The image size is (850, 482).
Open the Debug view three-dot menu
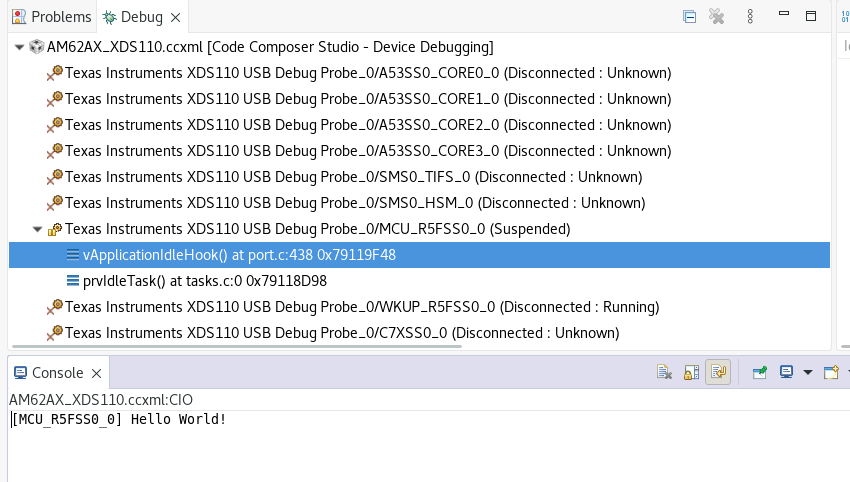click(x=751, y=16)
